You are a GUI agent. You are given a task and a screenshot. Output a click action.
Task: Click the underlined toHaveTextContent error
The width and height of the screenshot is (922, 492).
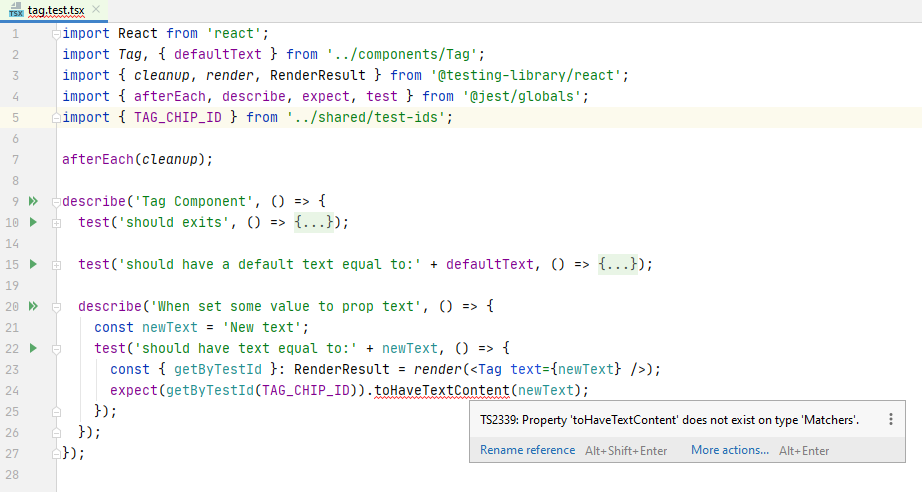pos(442,390)
